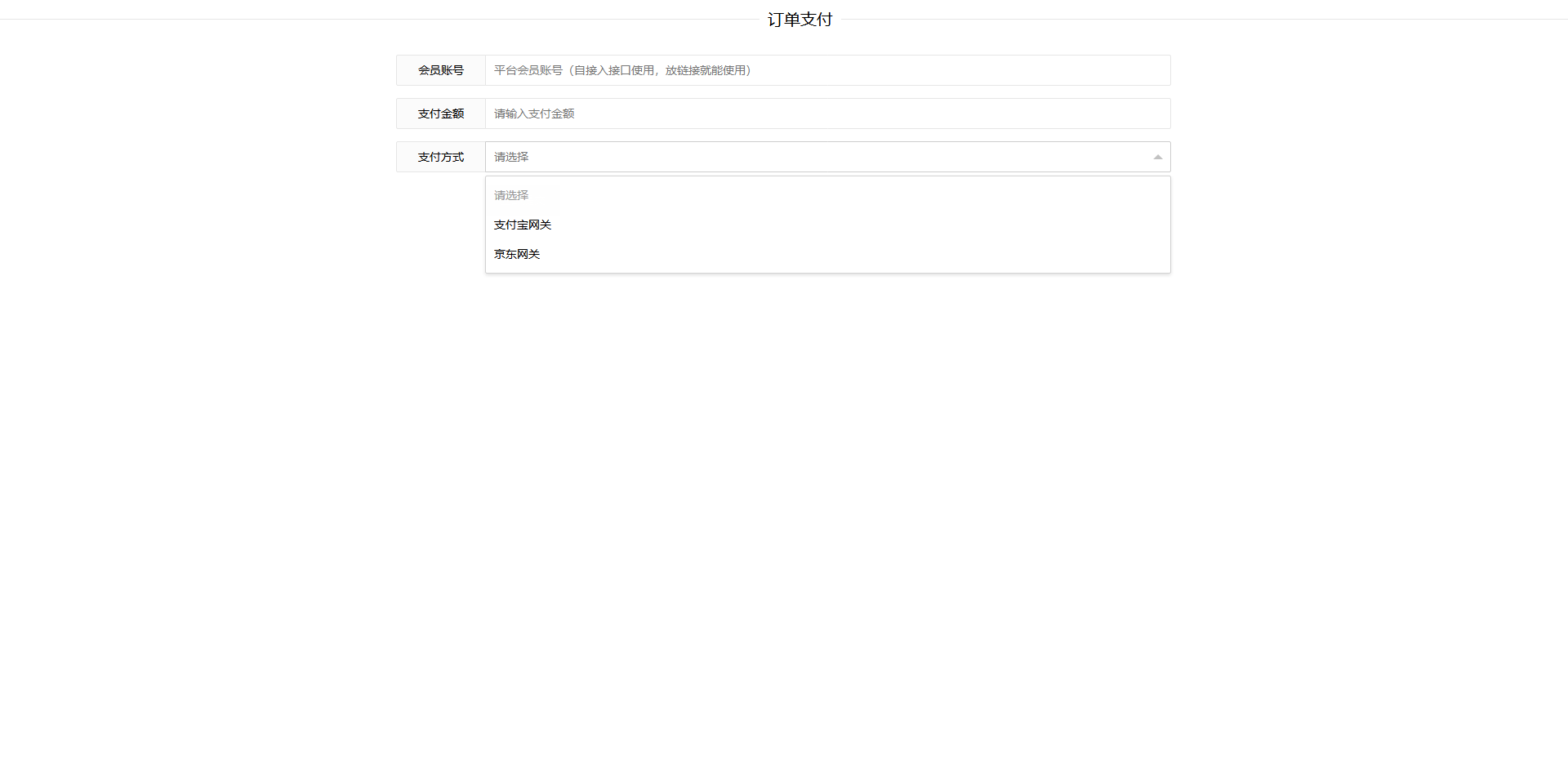
Task: Click the 支付金额 field label
Action: [441, 114]
